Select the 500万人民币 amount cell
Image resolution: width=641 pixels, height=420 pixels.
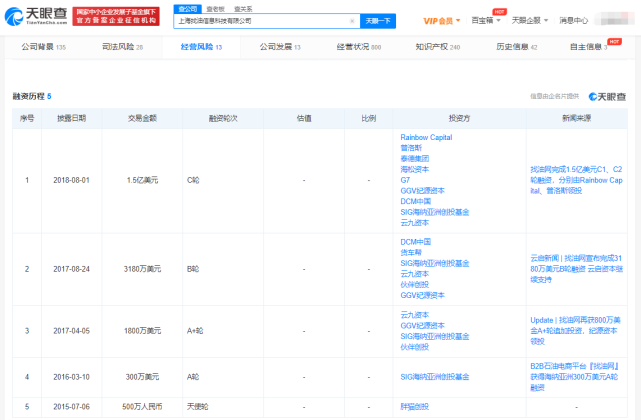pos(142,407)
